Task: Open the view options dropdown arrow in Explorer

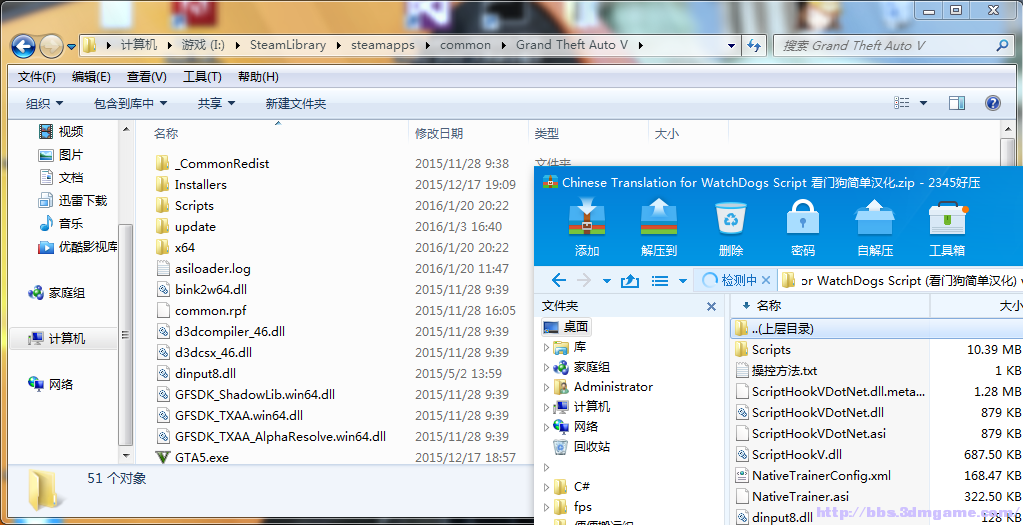Action: [x=923, y=103]
